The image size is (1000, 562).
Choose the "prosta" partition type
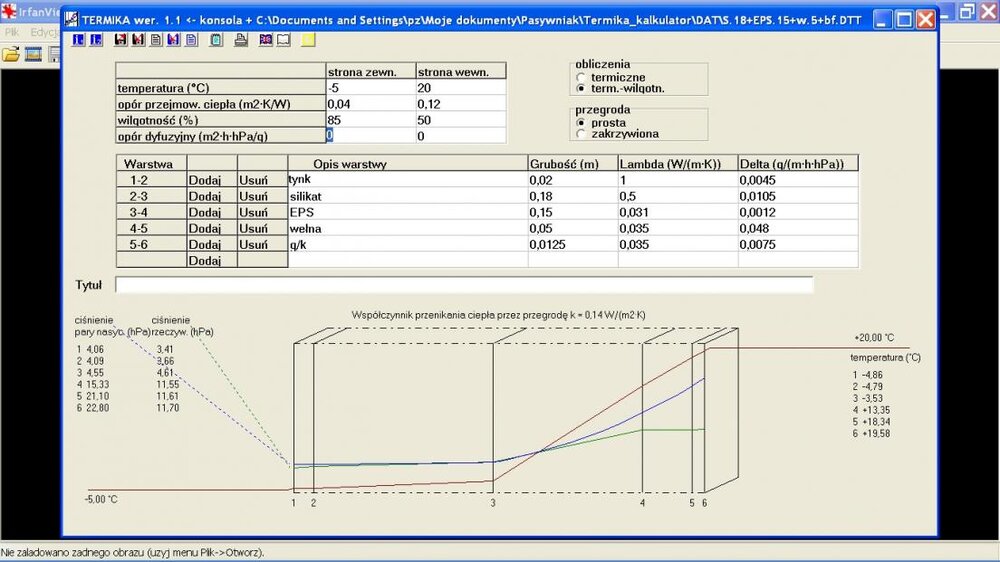[581, 122]
